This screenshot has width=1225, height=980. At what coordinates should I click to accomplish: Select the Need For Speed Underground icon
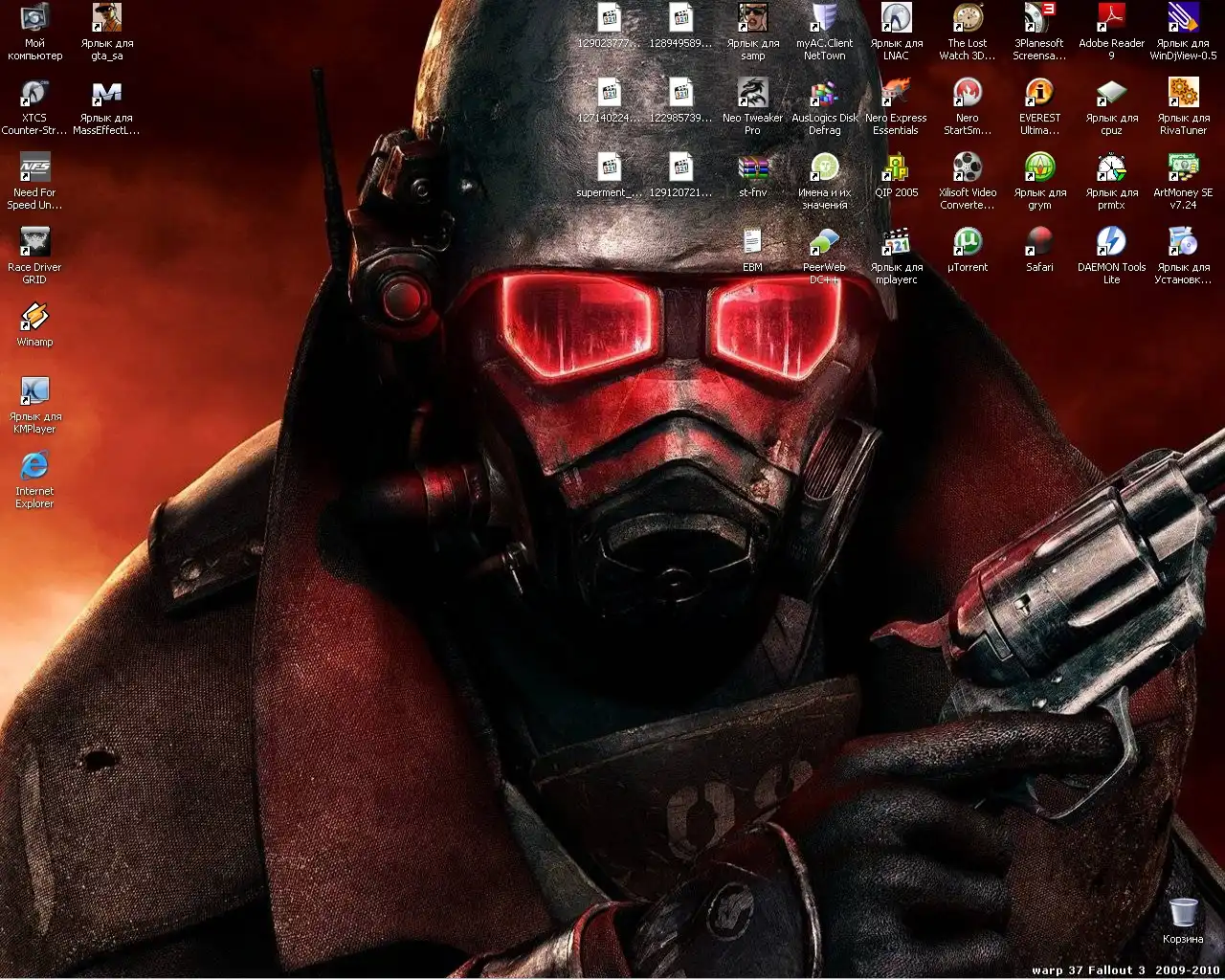pyautogui.click(x=34, y=168)
